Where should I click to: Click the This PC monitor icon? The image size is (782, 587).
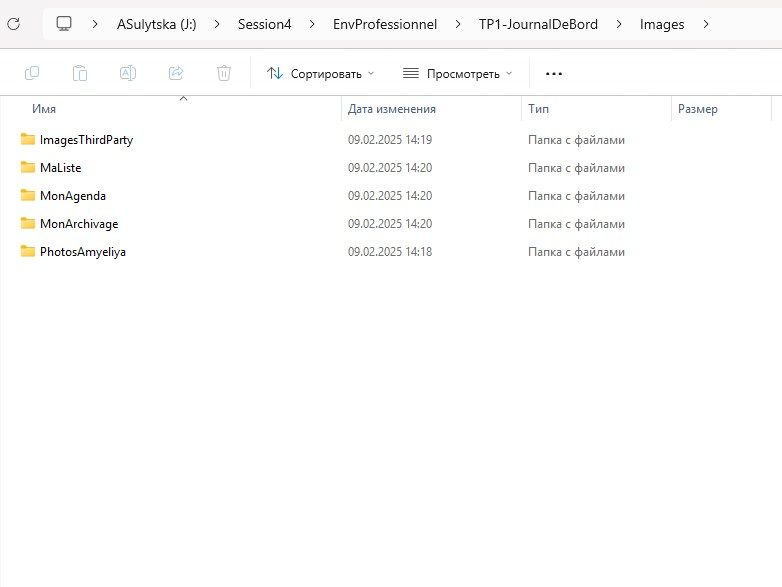click(64, 23)
